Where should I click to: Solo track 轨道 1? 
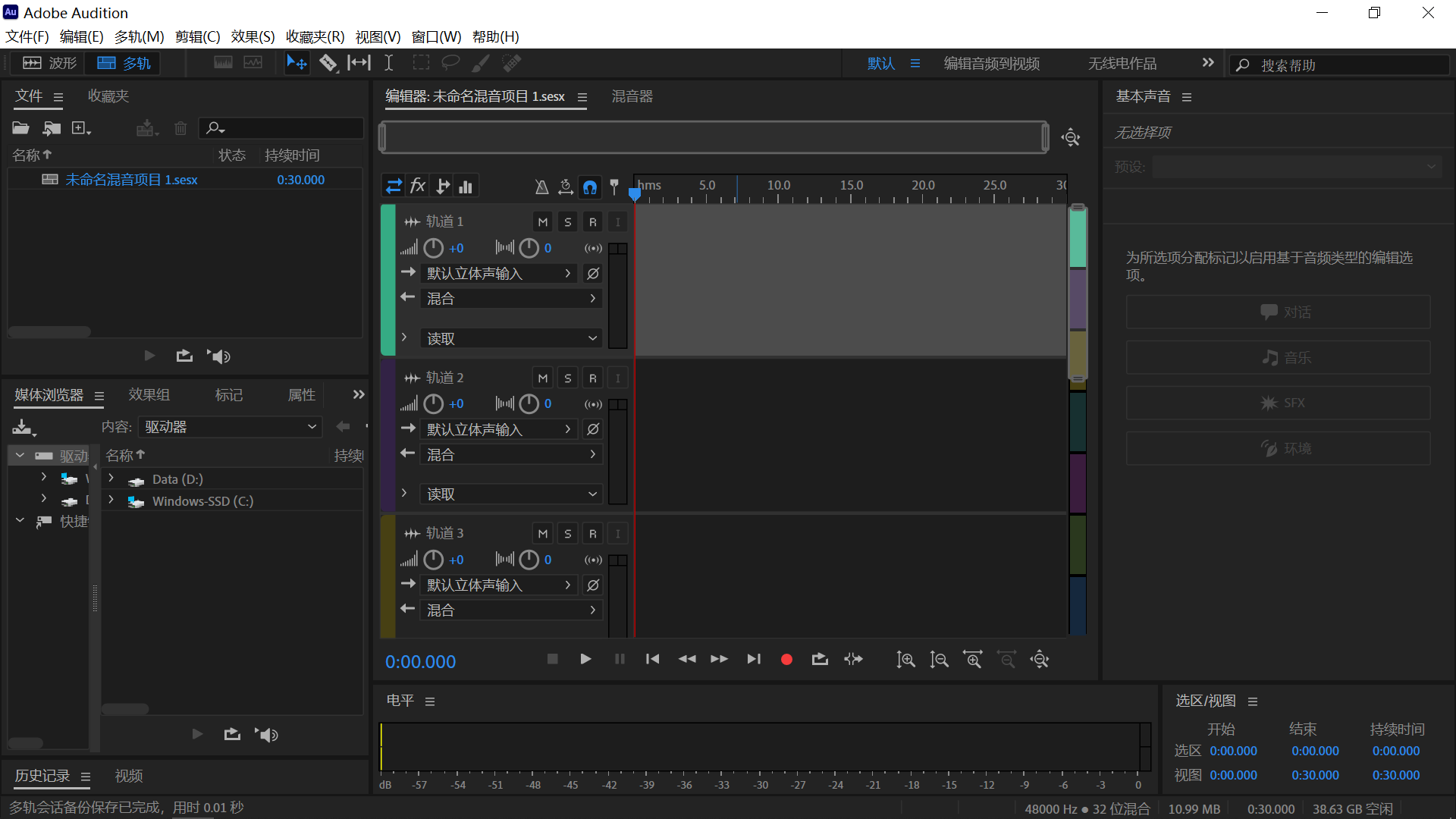click(568, 222)
